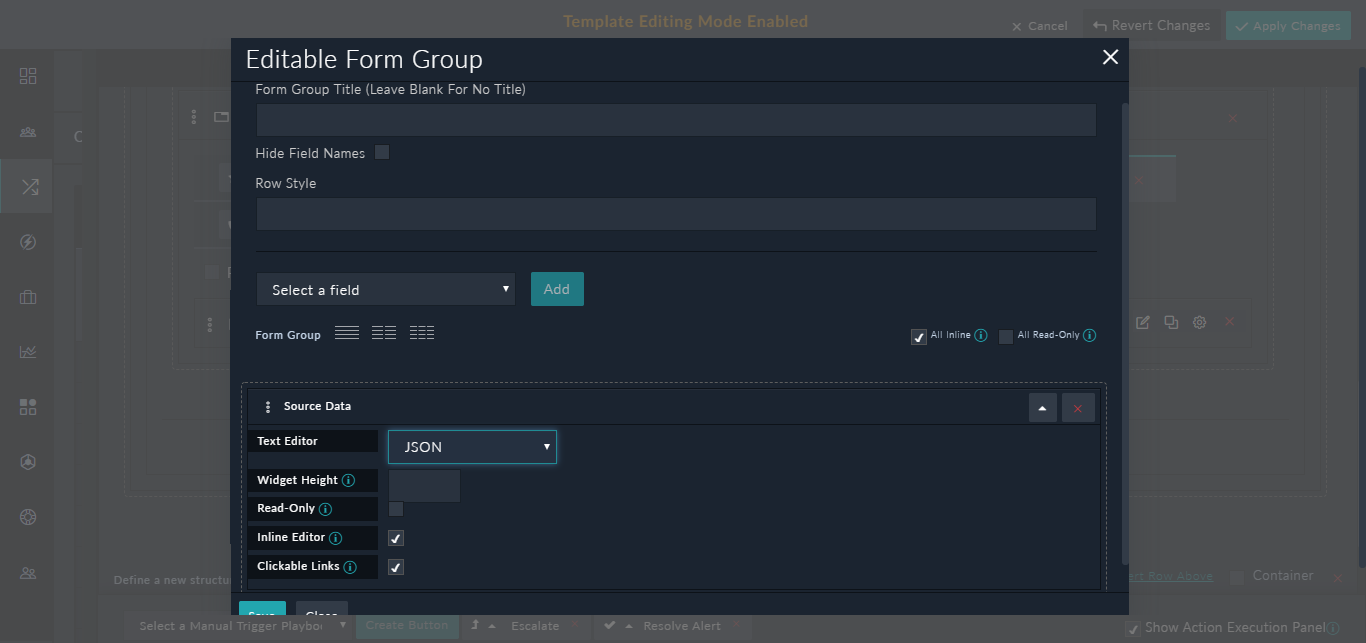Click Revert Changes at the top
This screenshot has width=1366, height=643.
pos(1151,25)
